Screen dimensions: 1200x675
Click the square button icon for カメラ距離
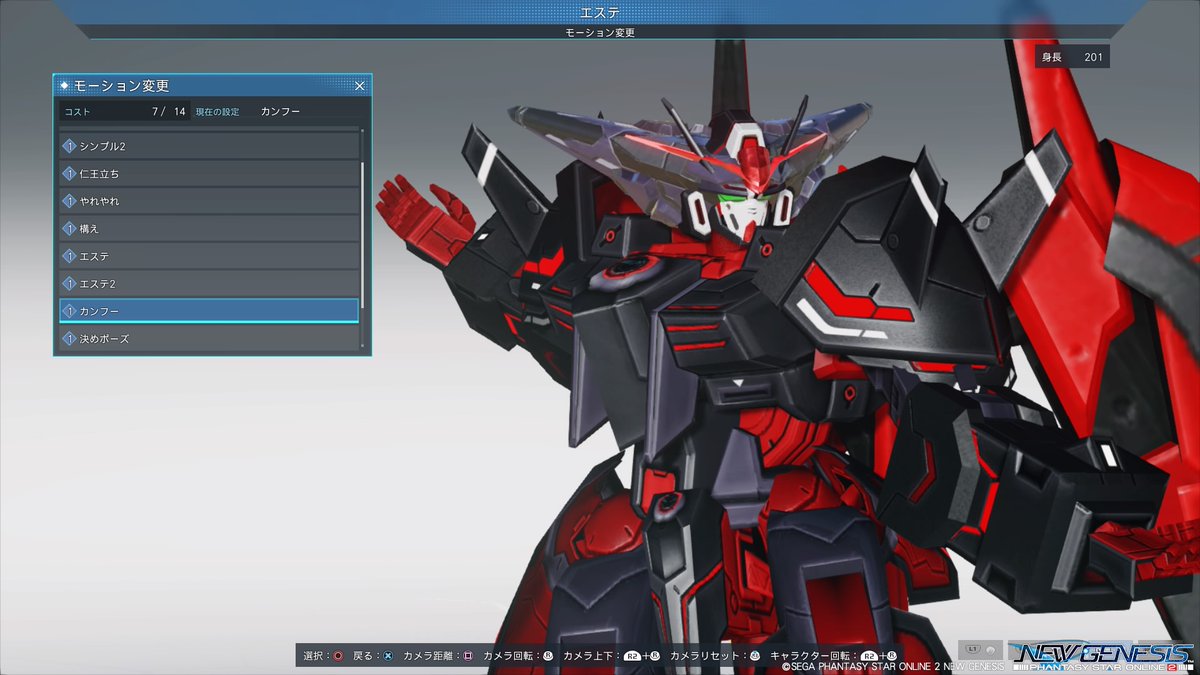coord(468,656)
